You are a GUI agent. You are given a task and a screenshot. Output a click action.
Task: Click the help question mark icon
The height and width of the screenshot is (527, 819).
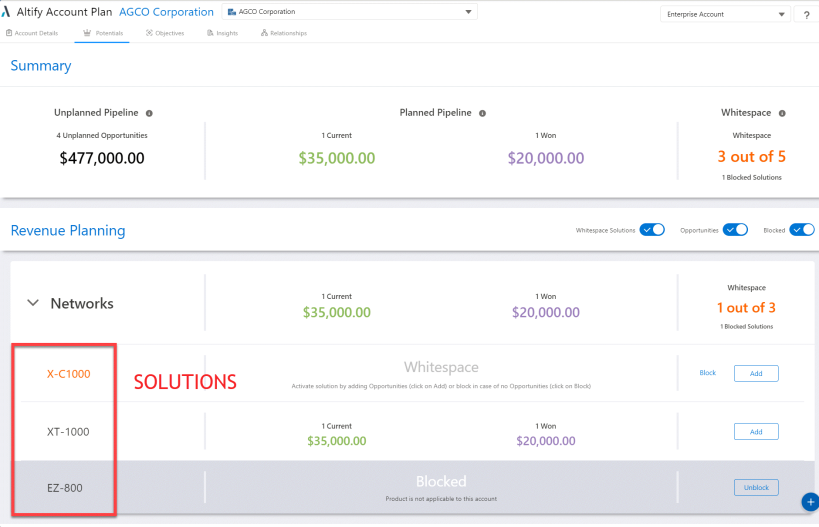[x=806, y=15]
